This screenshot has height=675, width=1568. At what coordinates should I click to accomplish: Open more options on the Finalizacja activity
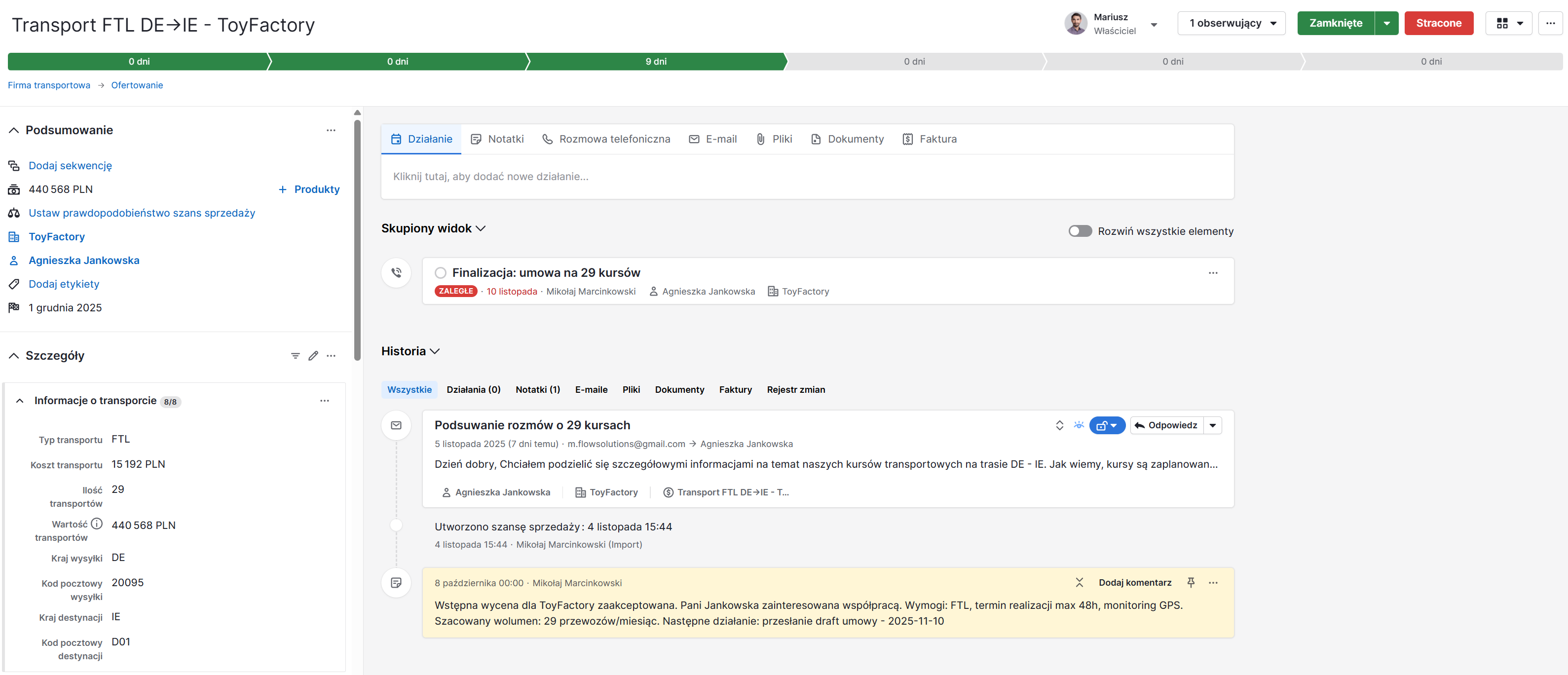click(x=1213, y=273)
